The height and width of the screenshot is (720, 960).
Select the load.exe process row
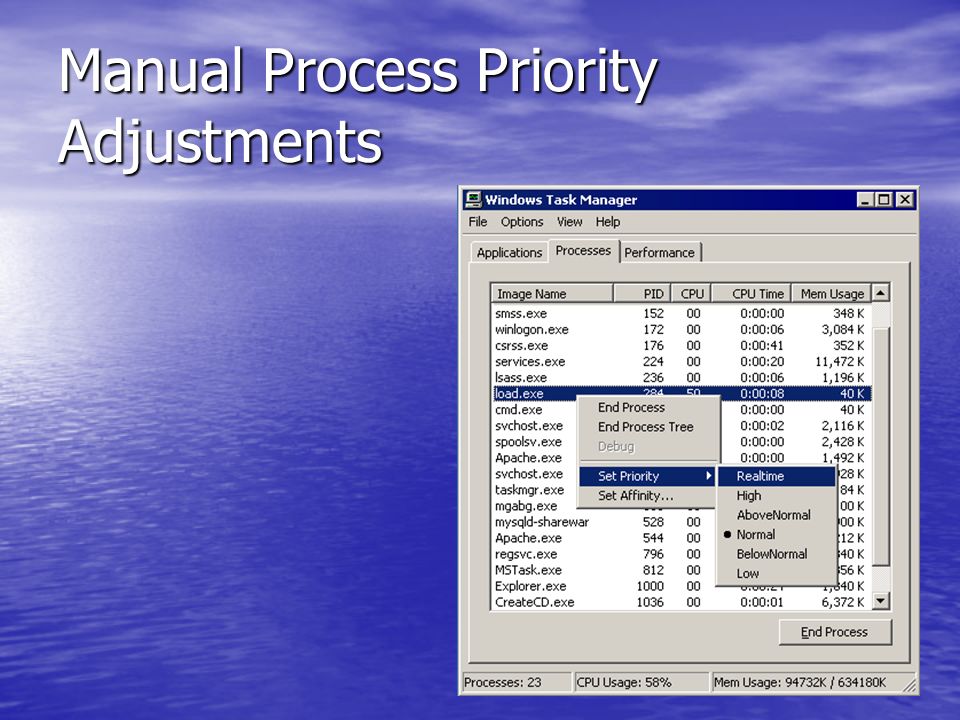[681, 393]
